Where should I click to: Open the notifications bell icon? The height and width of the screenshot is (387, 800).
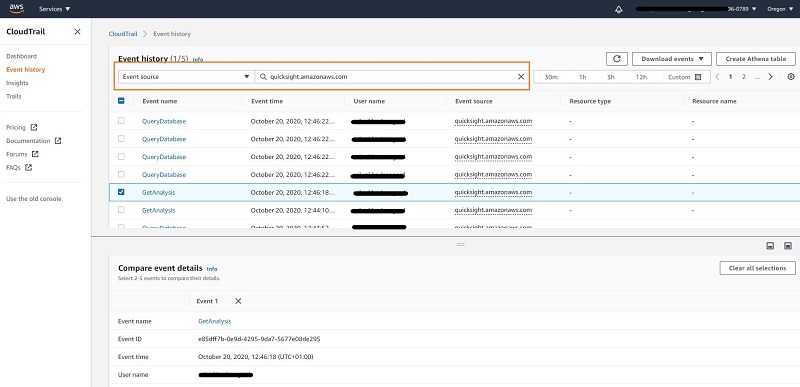click(619, 9)
